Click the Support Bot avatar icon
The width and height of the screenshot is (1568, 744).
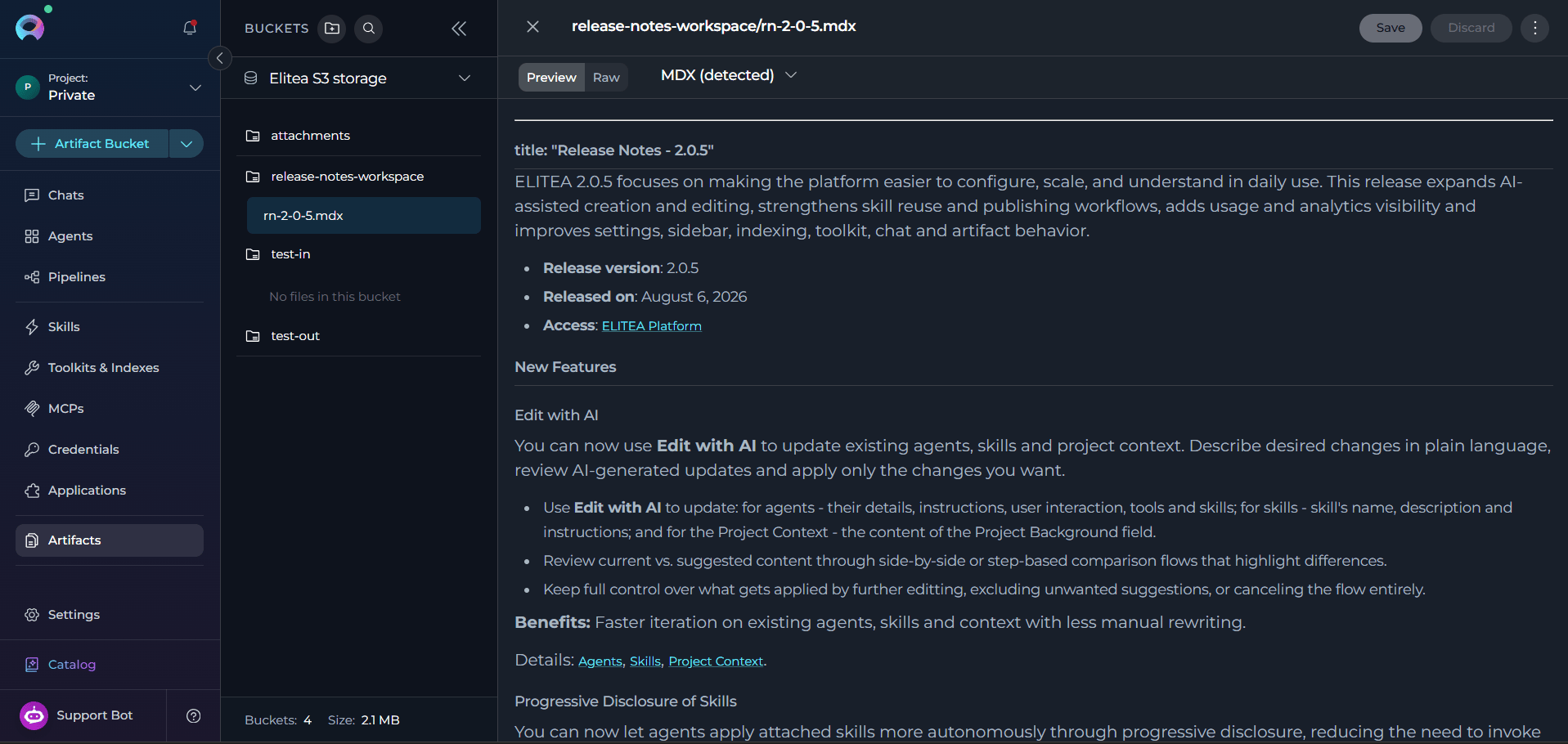34,716
